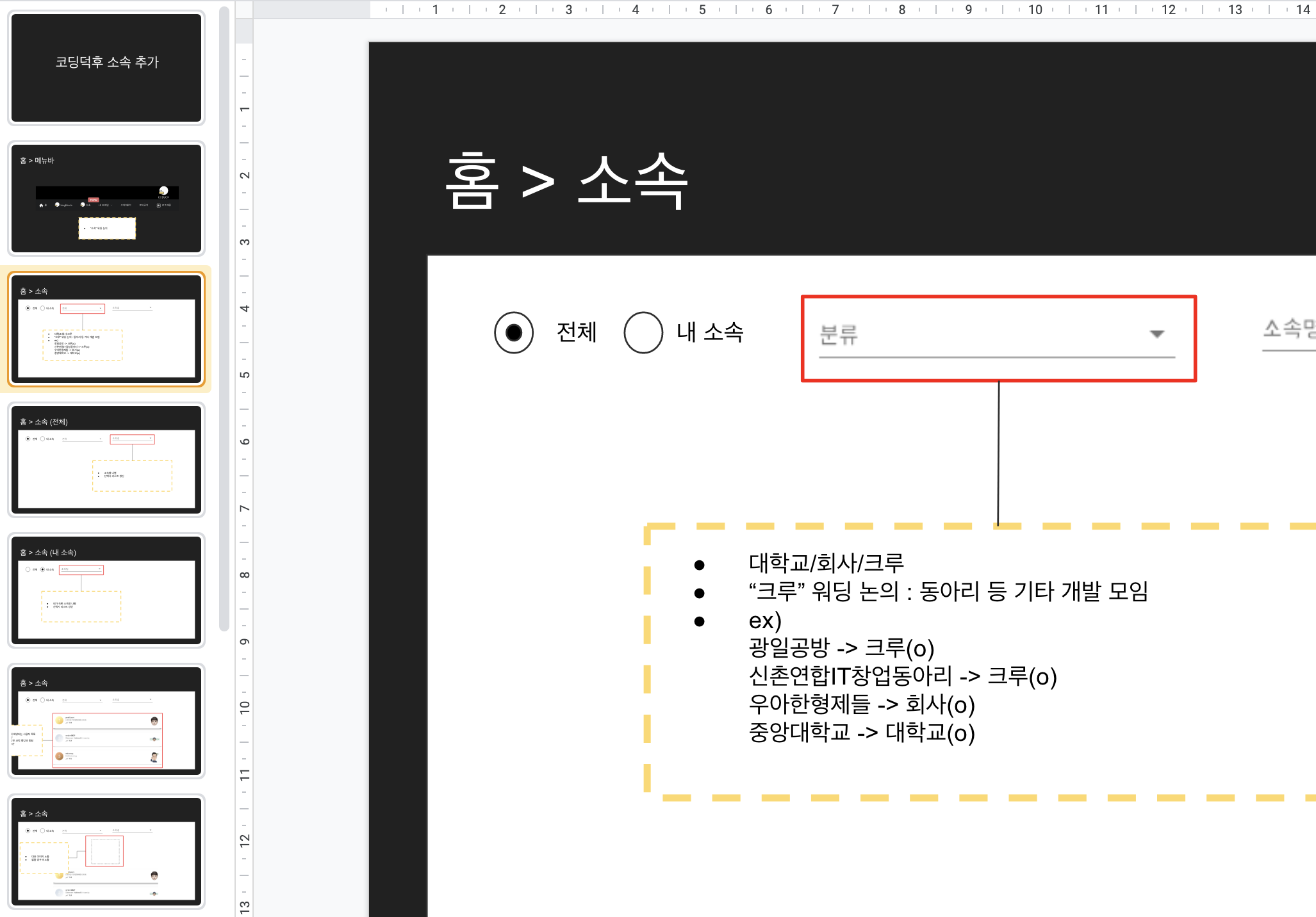The image size is (1316, 917).
Task: Select the '전체' radio button
Action: coord(514,332)
